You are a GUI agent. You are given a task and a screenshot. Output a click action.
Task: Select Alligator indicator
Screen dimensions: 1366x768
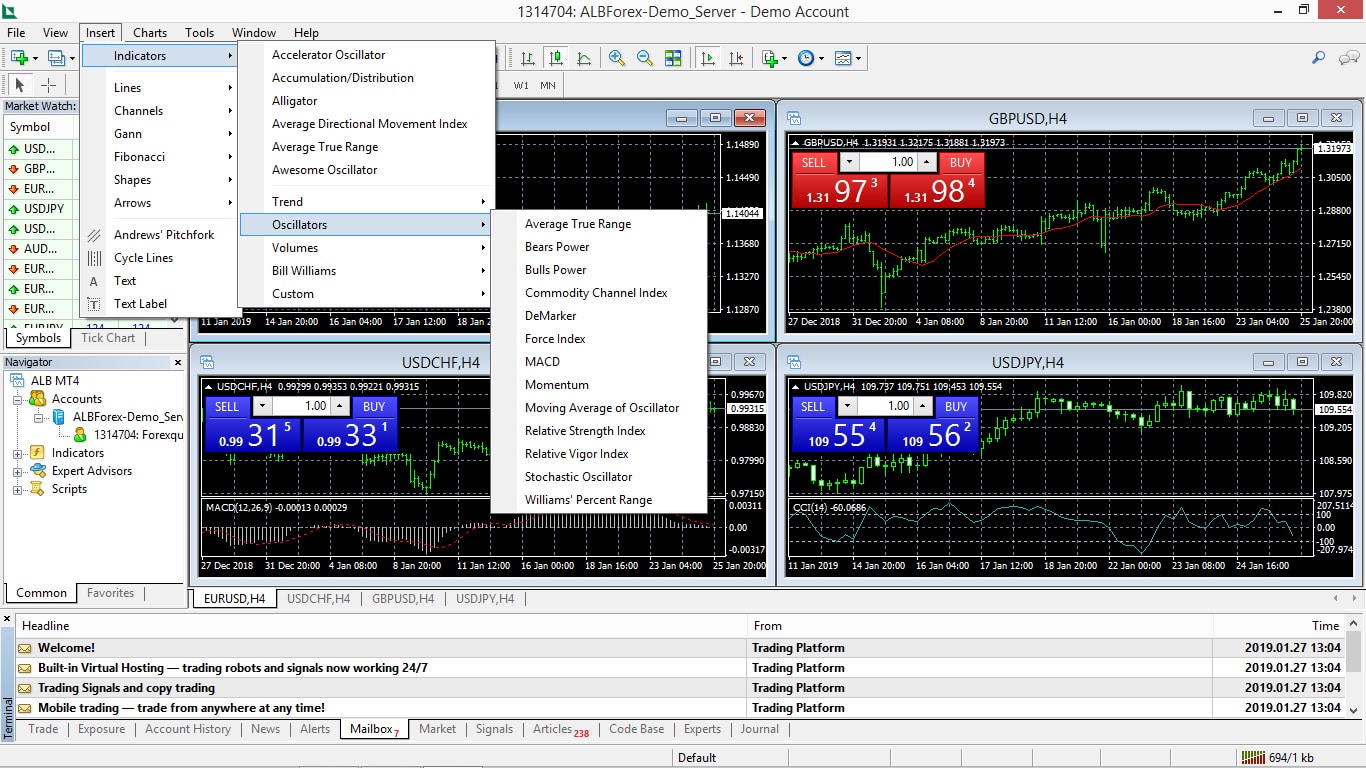(x=367, y=100)
